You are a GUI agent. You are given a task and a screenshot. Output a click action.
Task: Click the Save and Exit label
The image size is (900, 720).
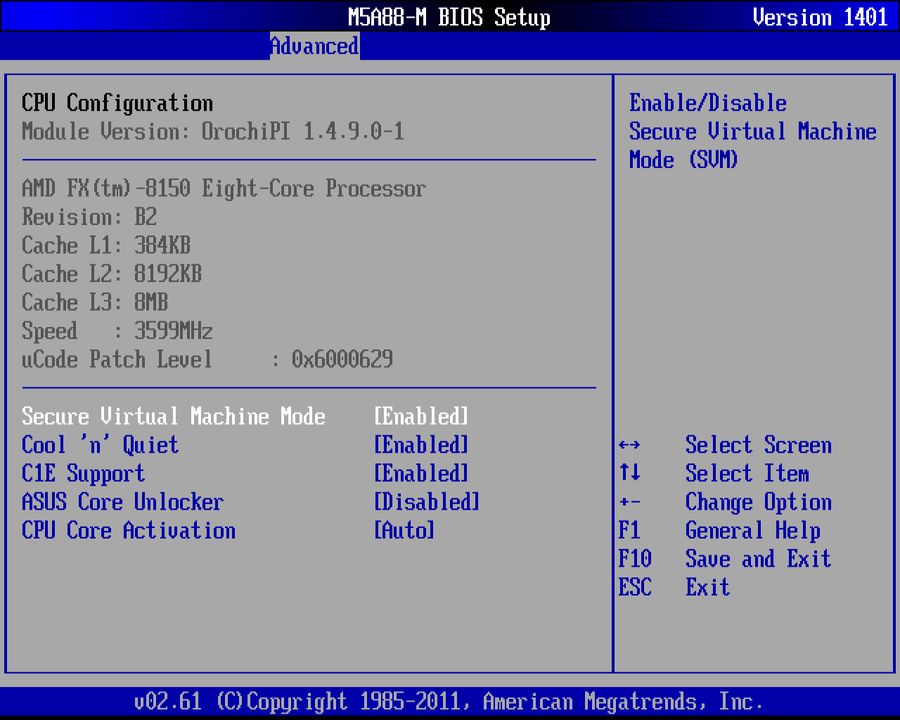point(758,558)
